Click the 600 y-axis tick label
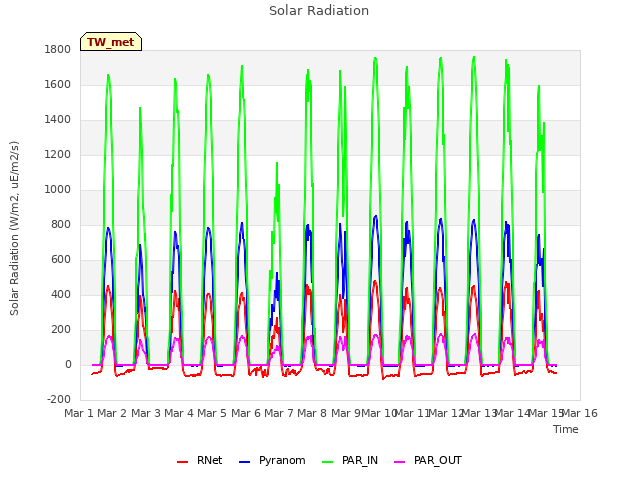Screen dimensions: 640x480 61,260
